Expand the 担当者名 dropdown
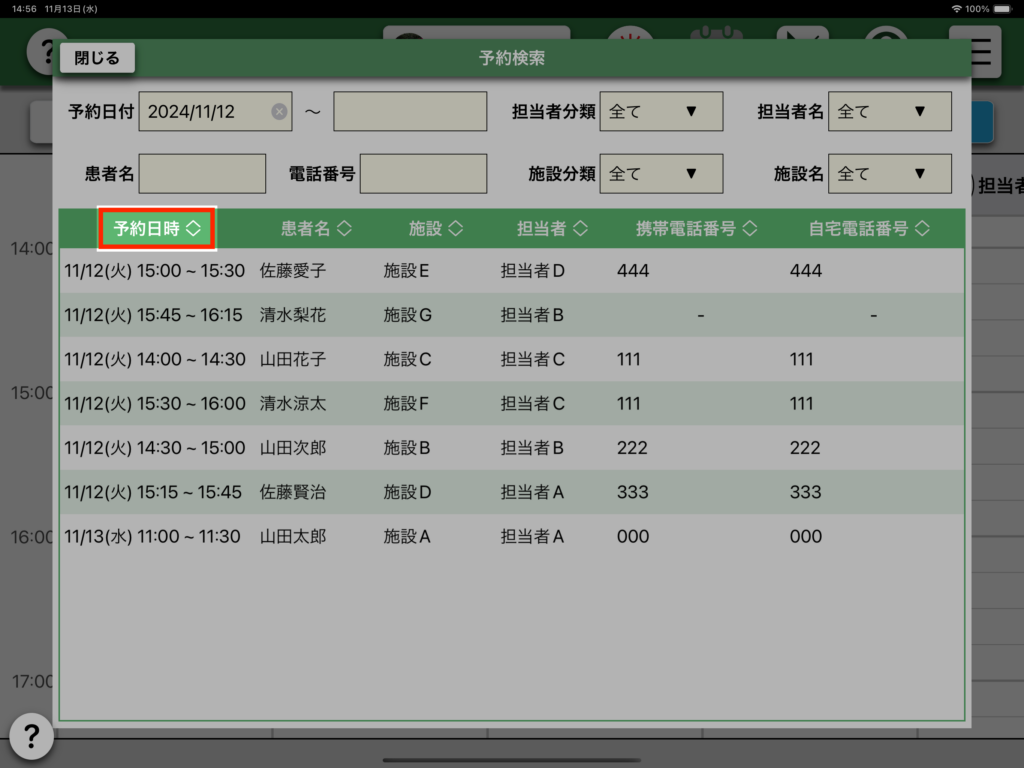Viewport: 1024px width, 768px height. [x=890, y=112]
